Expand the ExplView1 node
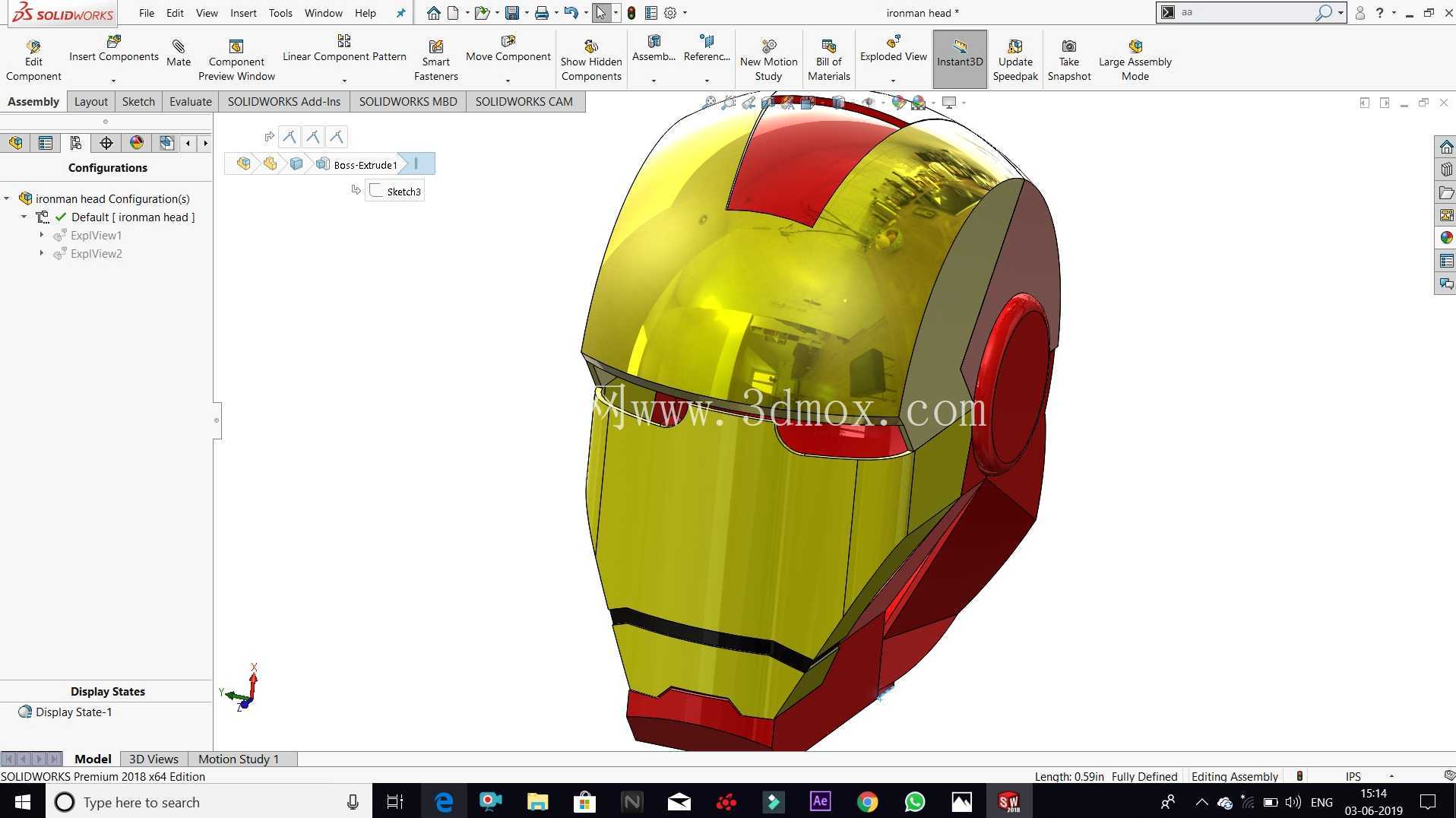 [41, 235]
